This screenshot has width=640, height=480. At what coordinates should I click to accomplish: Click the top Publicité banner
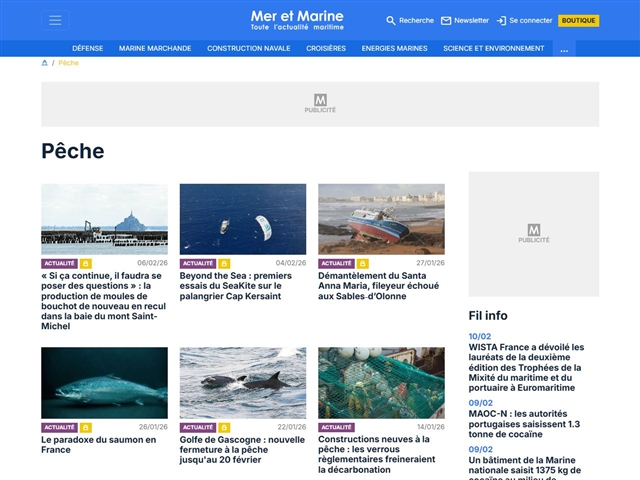320,104
